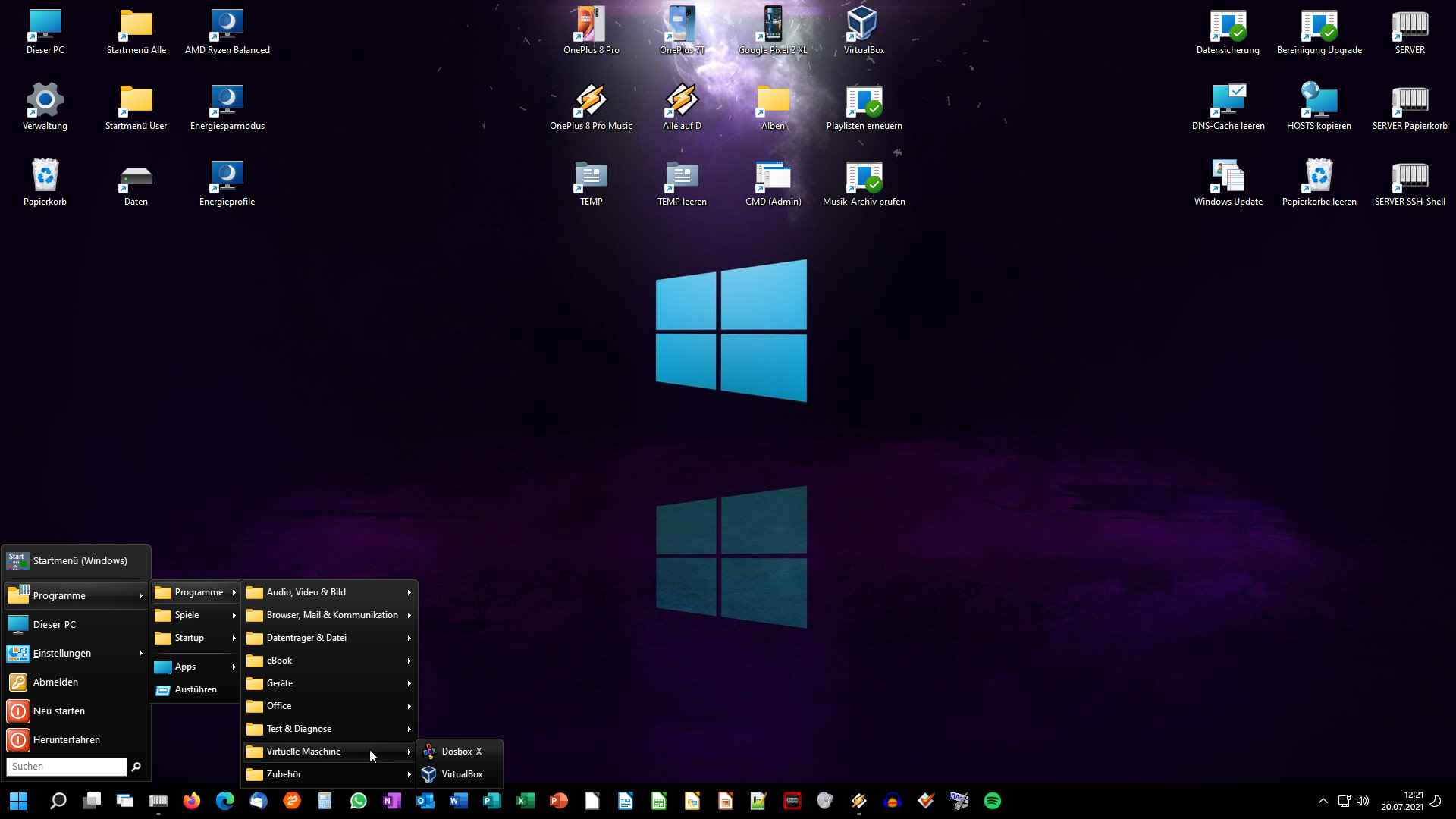This screenshot has height=819, width=1456.
Task: Open Firefox from the taskbar
Action: (192, 801)
